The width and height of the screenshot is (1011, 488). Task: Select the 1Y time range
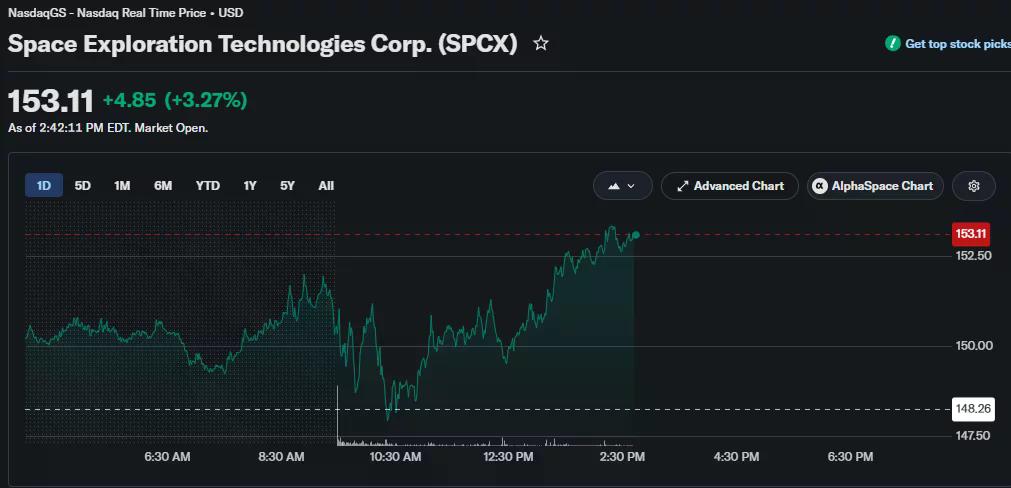pyautogui.click(x=250, y=186)
